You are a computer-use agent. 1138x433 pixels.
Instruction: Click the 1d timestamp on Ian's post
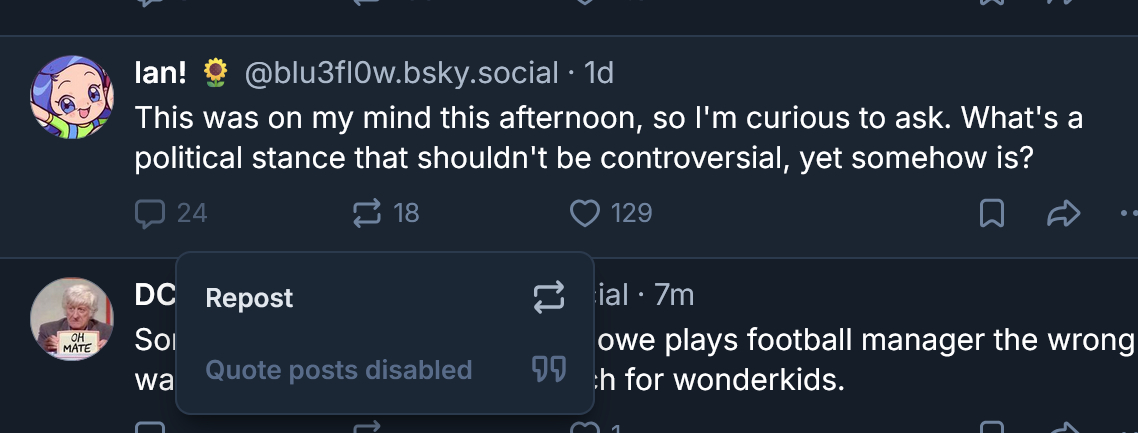coord(598,73)
